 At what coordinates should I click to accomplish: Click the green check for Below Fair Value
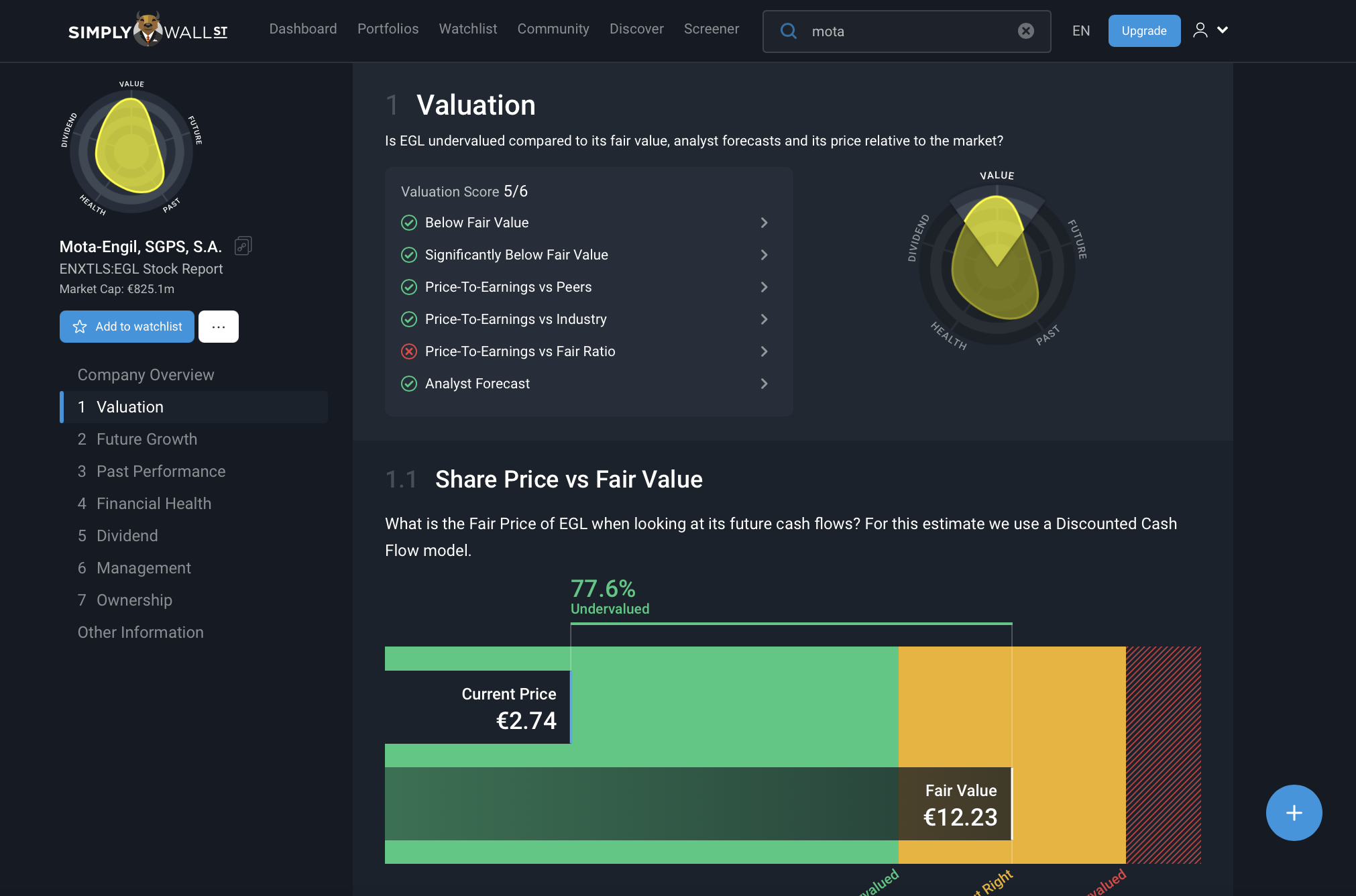[409, 223]
